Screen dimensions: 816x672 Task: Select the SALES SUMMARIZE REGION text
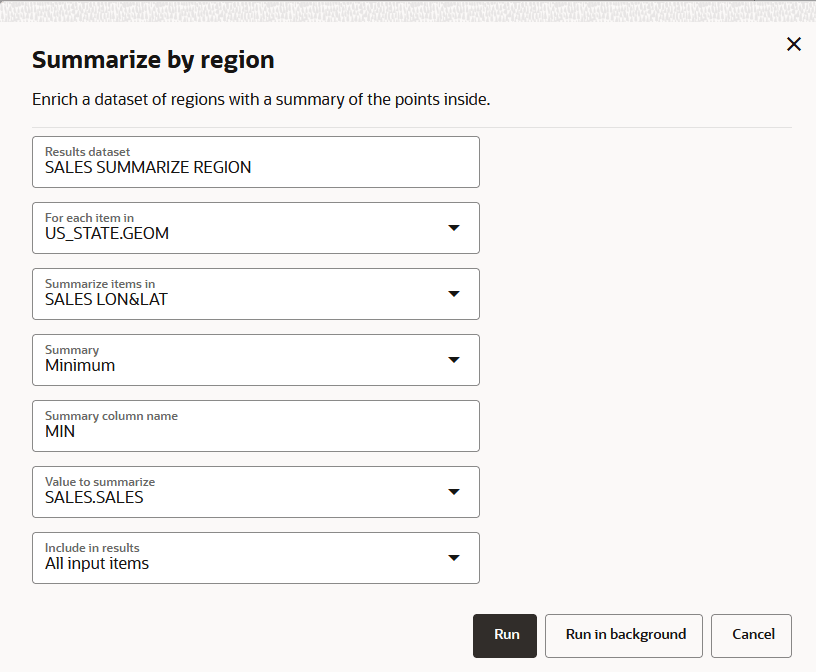coord(147,167)
